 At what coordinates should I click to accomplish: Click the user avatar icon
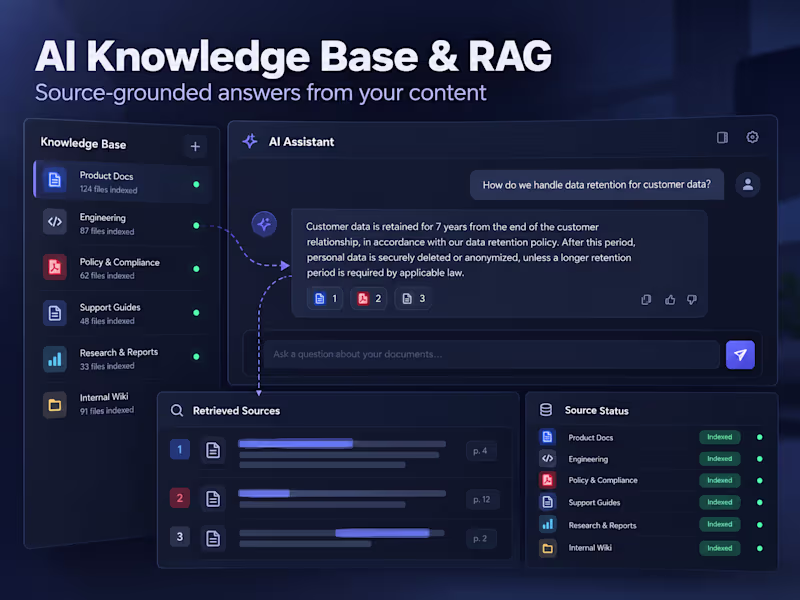click(x=747, y=184)
